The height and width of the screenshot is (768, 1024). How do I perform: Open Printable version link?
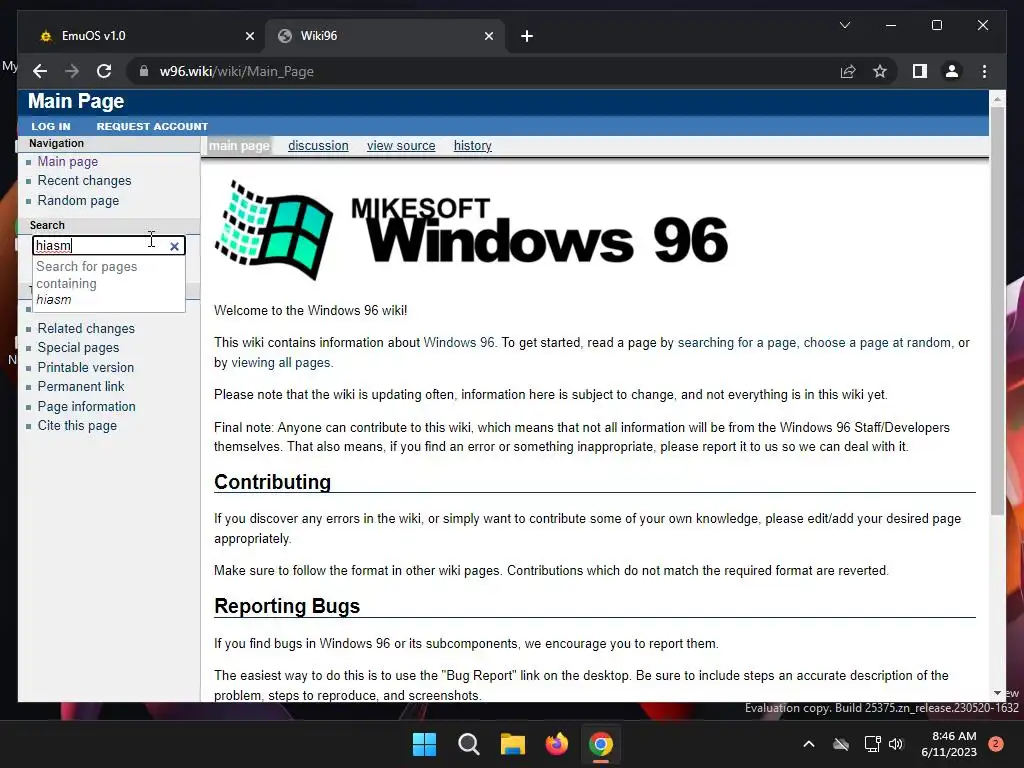tap(86, 368)
